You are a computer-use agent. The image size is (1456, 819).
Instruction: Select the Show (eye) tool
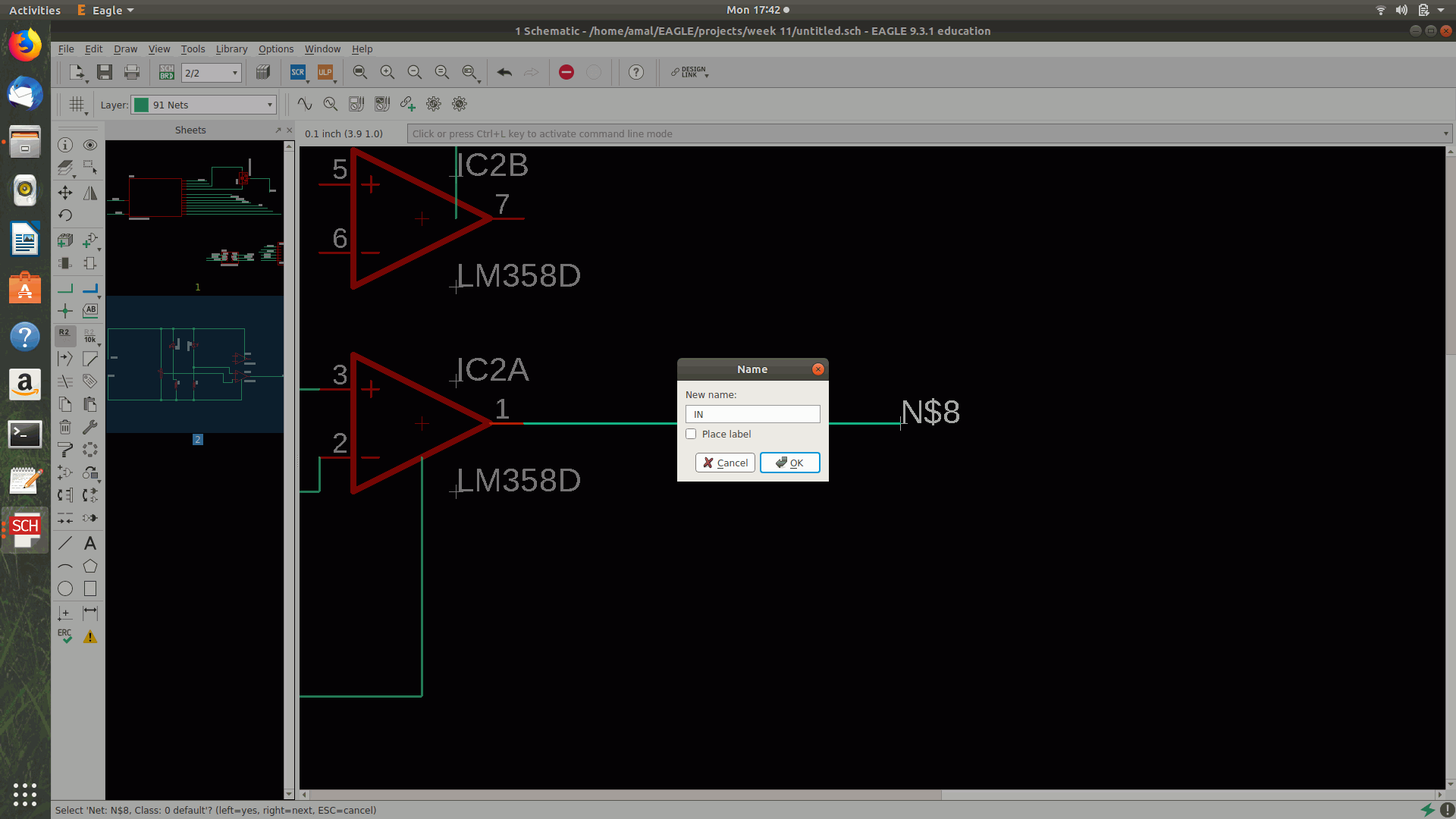click(x=90, y=145)
